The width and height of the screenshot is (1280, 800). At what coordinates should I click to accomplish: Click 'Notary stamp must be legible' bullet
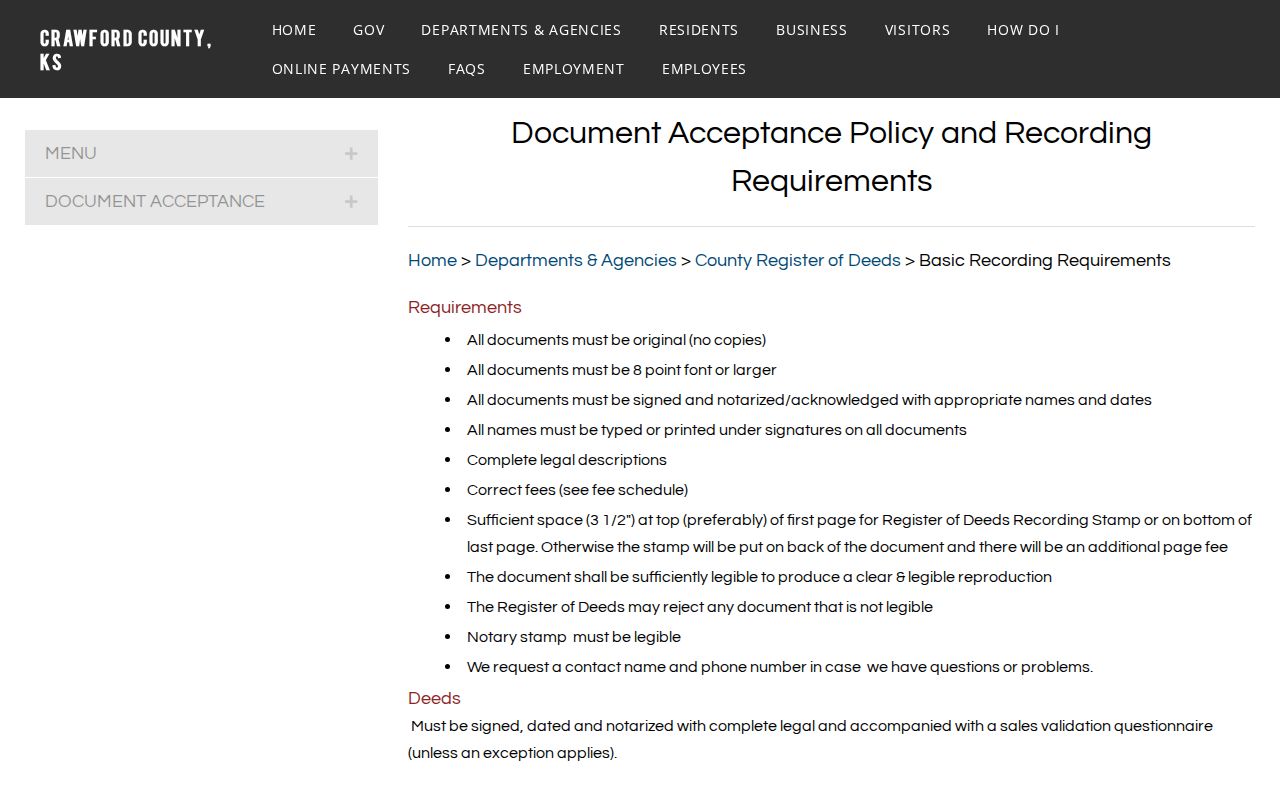(573, 637)
